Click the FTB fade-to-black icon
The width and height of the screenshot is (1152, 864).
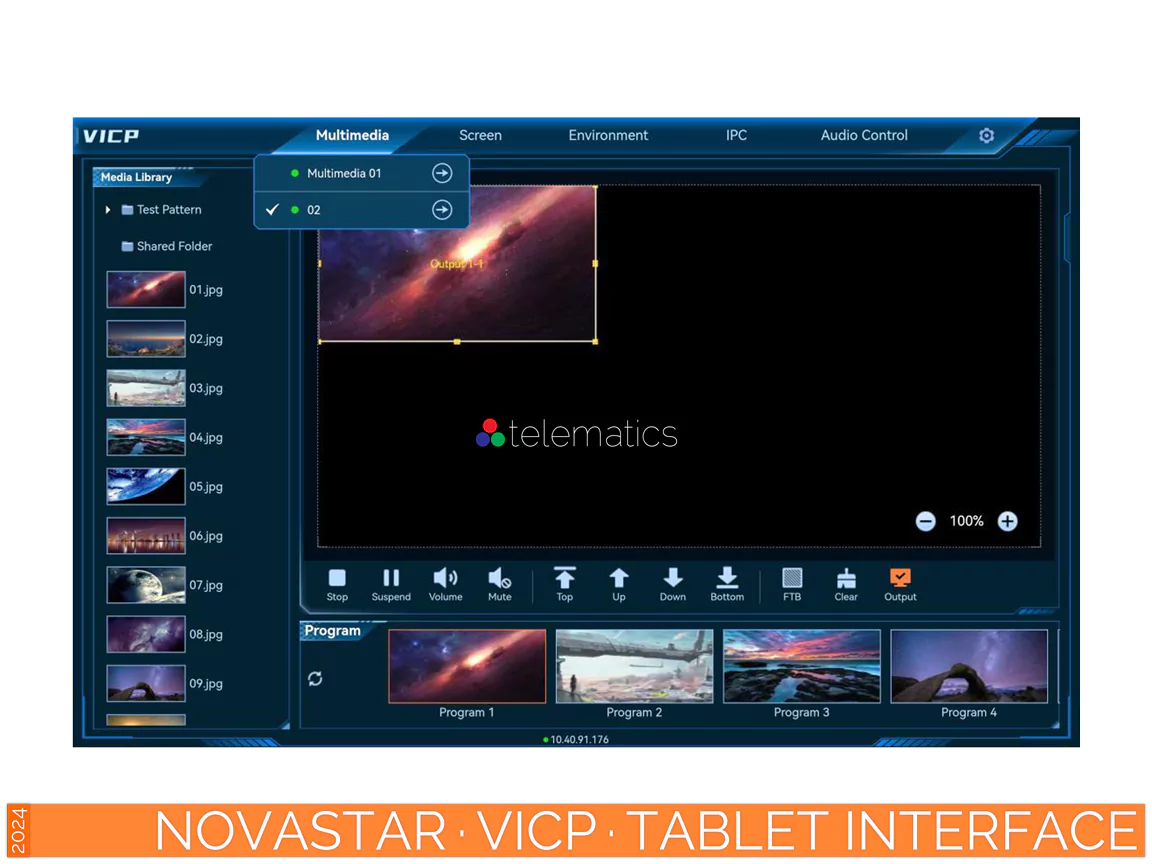792,579
